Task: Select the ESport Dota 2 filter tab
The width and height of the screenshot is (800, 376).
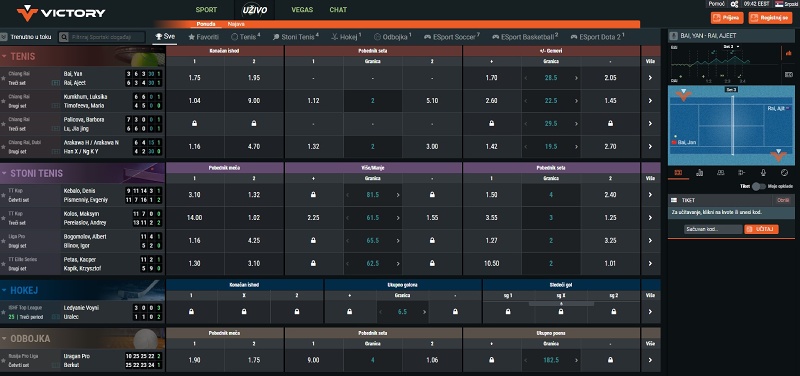Action: coord(597,37)
